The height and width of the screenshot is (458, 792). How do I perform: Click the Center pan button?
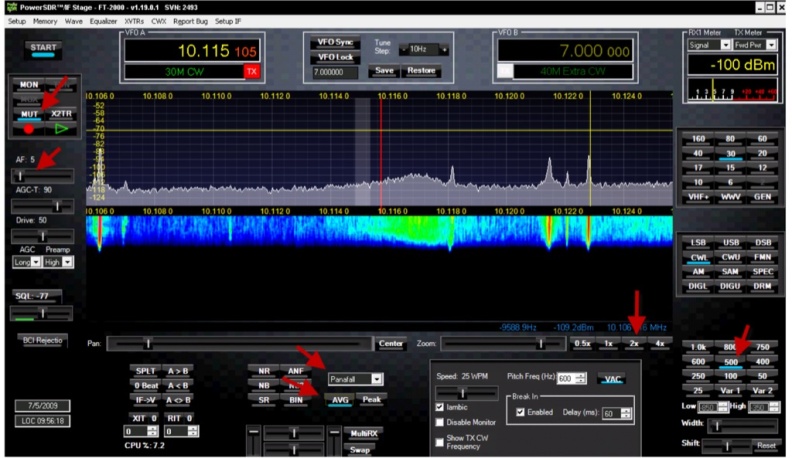point(390,343)
